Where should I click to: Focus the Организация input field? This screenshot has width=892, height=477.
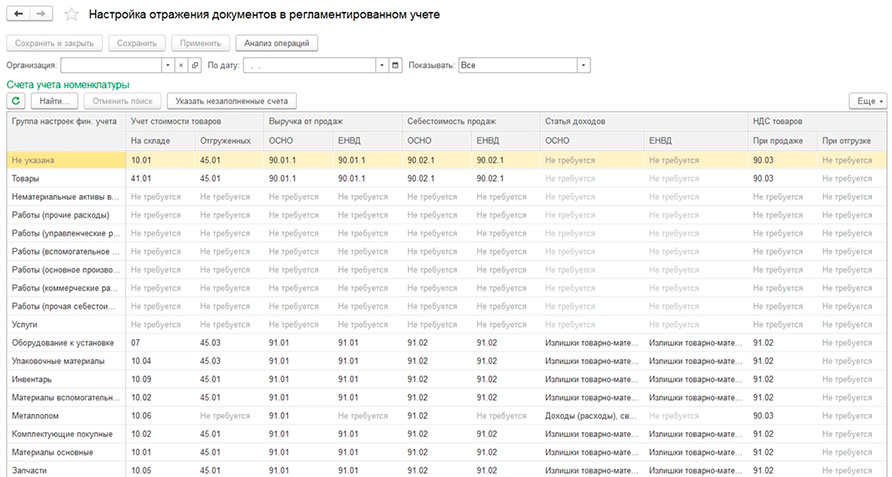click(112, 65)
